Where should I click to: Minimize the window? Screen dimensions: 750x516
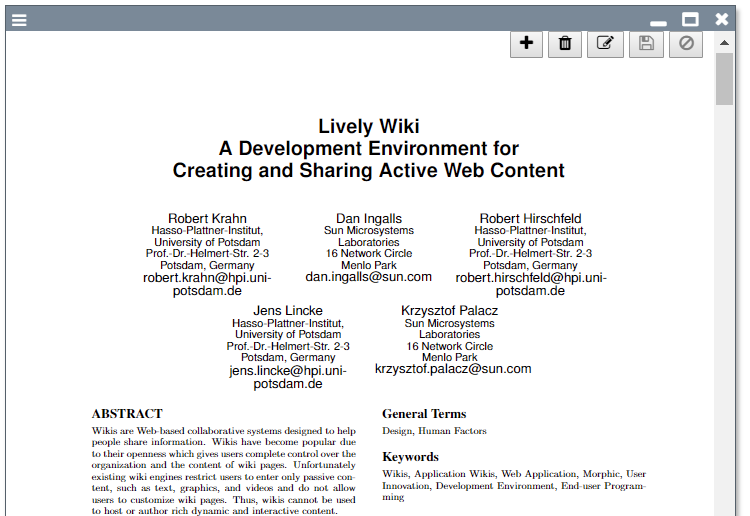[x=658, y=21]
